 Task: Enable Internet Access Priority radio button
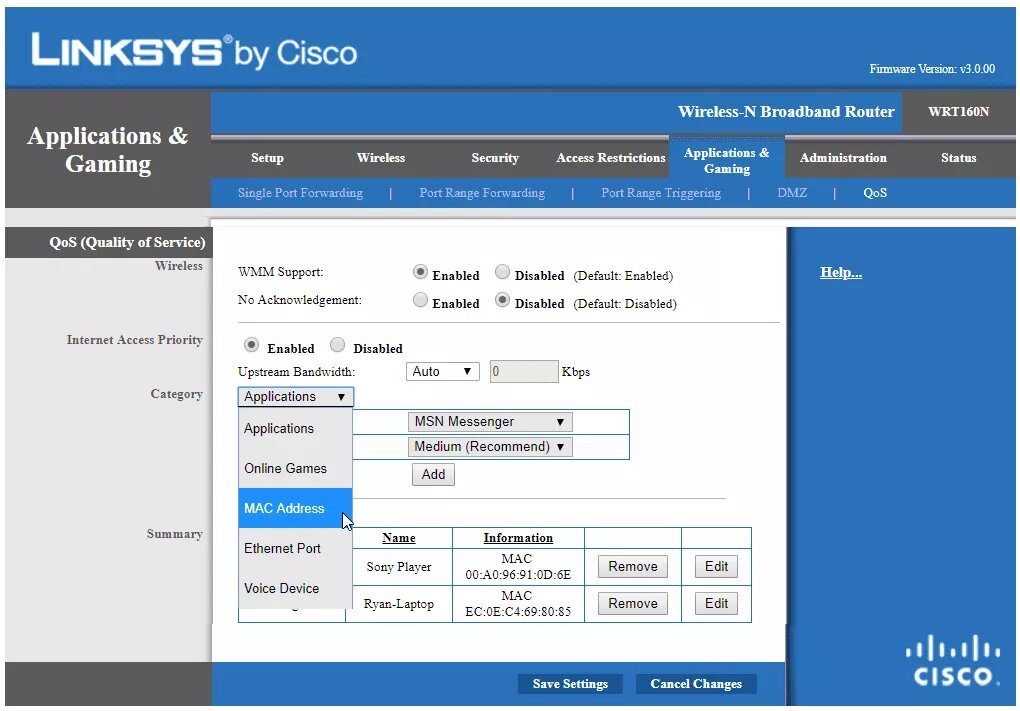251,345
